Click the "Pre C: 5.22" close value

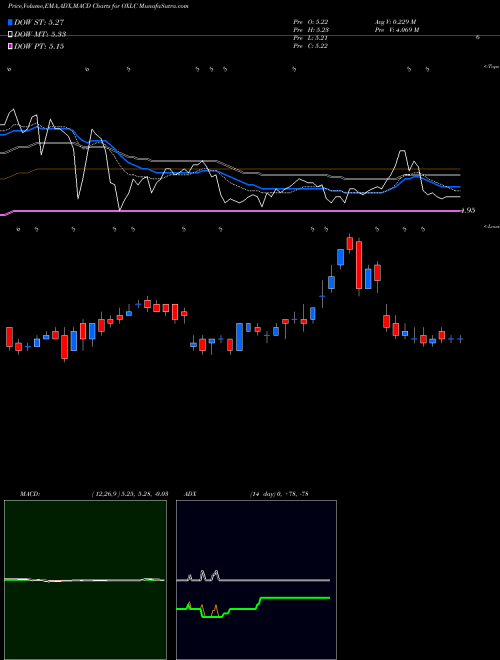tap(311, 46)
